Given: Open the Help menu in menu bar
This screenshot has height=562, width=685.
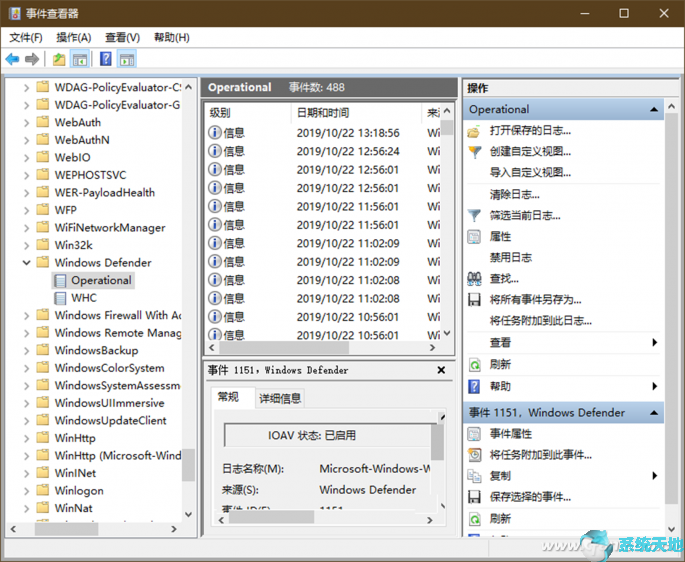Looking at the screenshot, I should click(172, 38).
